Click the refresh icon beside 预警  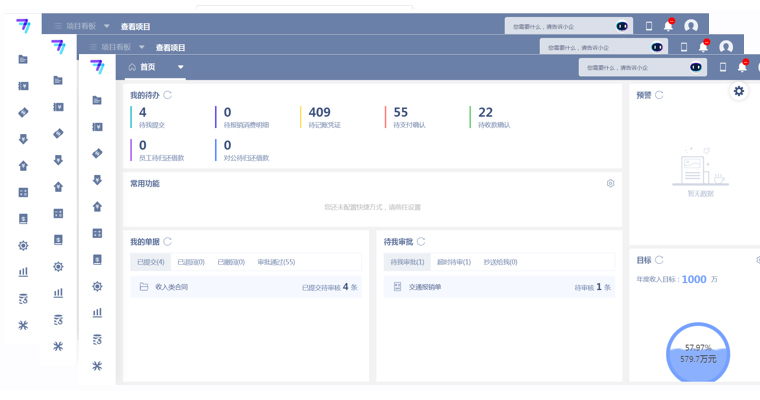(659, 95)
